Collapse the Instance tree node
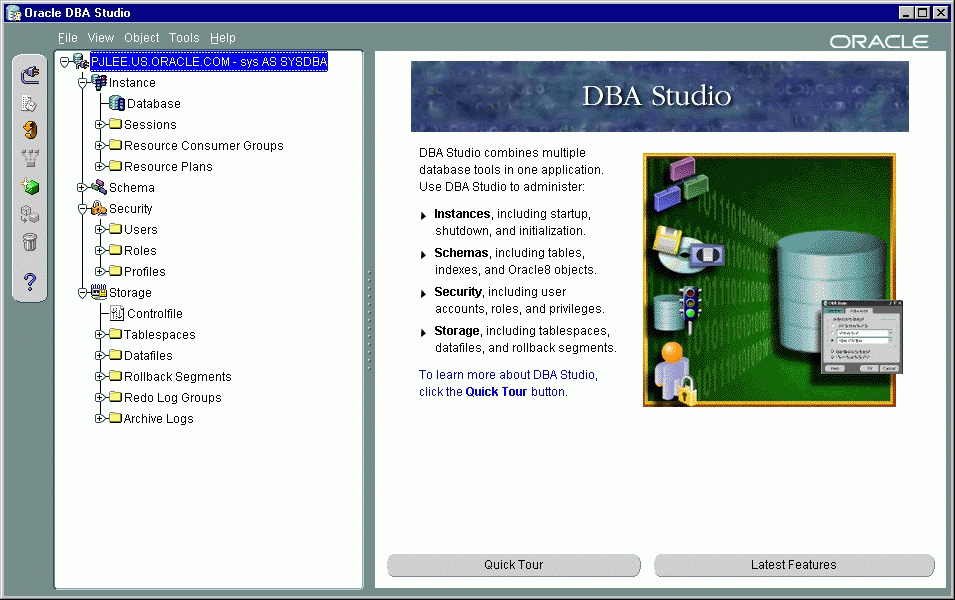Viewport: 955px width, 600px height. 83,83
